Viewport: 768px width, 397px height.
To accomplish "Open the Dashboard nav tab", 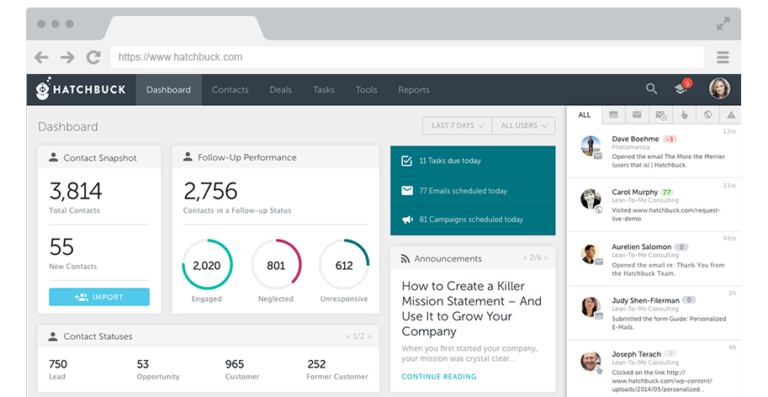I will (x=168, y=90).
